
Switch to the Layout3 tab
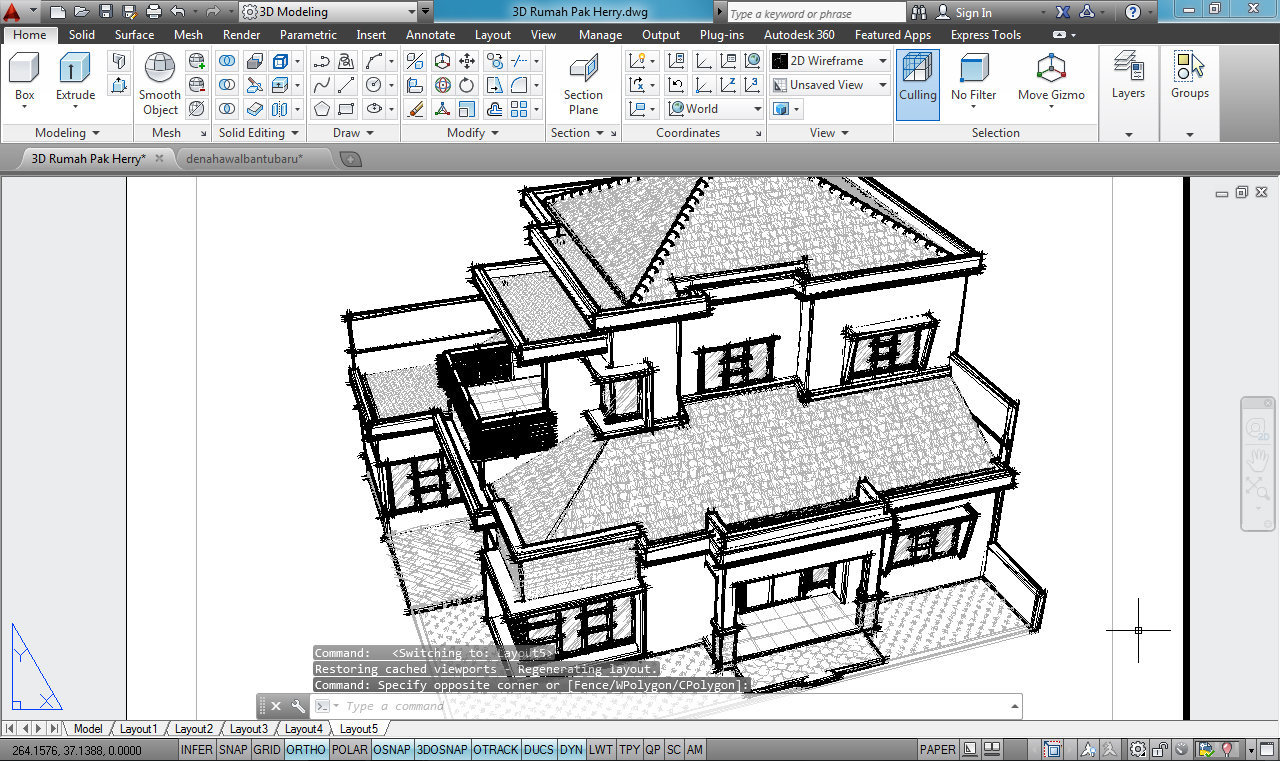click(x=249, y=729)
